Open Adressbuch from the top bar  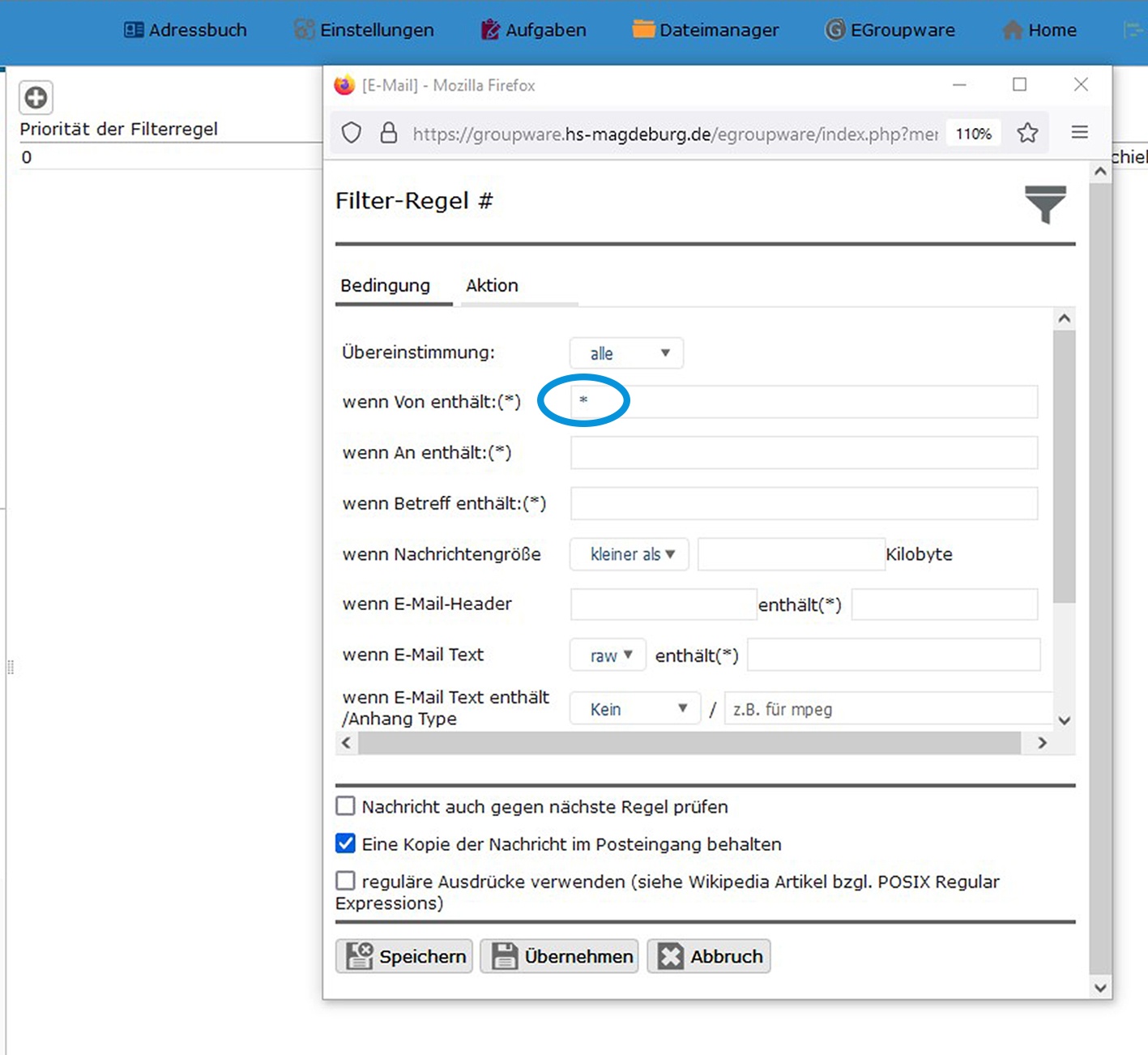[186, 30]
